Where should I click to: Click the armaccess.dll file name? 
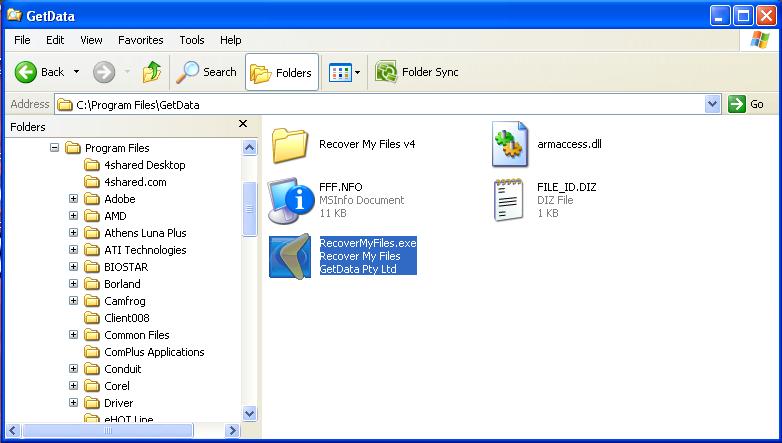click(569, 144)
